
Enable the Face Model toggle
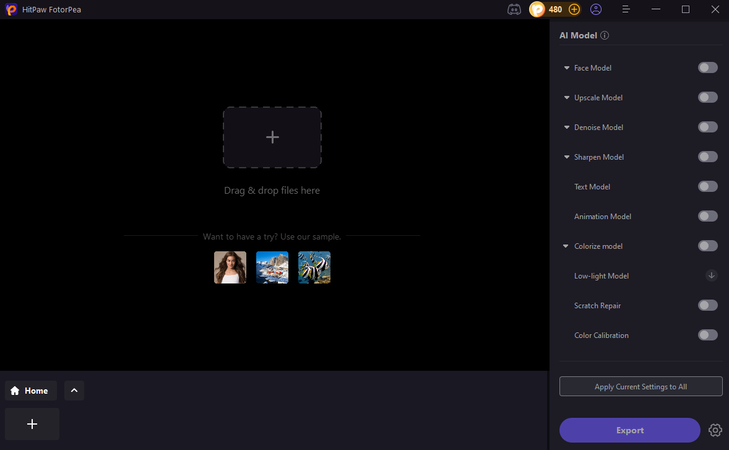point(707,68)
